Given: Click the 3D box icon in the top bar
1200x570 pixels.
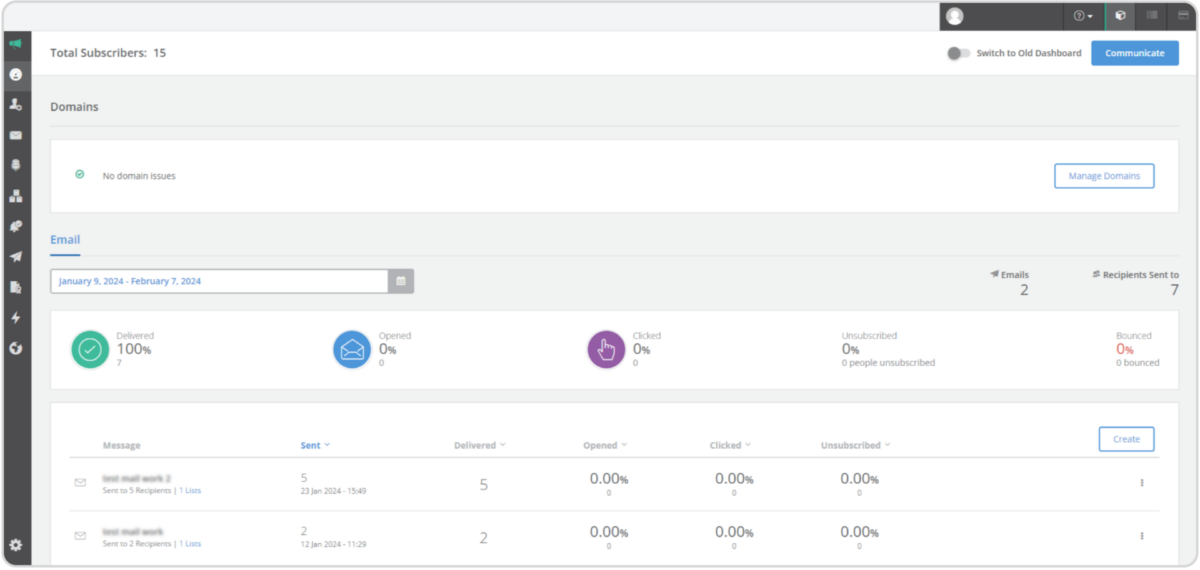Looking at the screenshot, I should click(x=1121, y=16).
